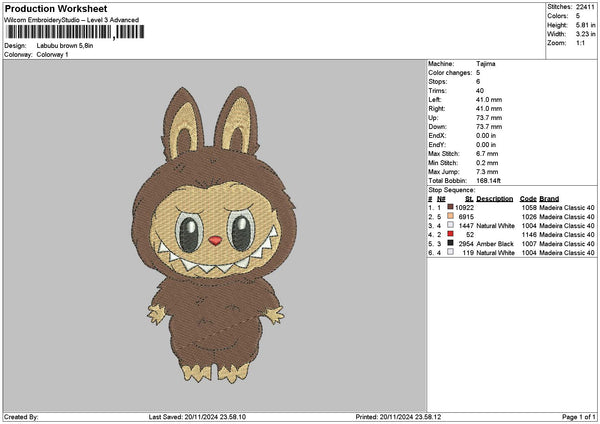Click 'Wilcom EmbroideryStudio – Level 3 Advanced' text
600x424 pixels.
click(x=71, y=20)
